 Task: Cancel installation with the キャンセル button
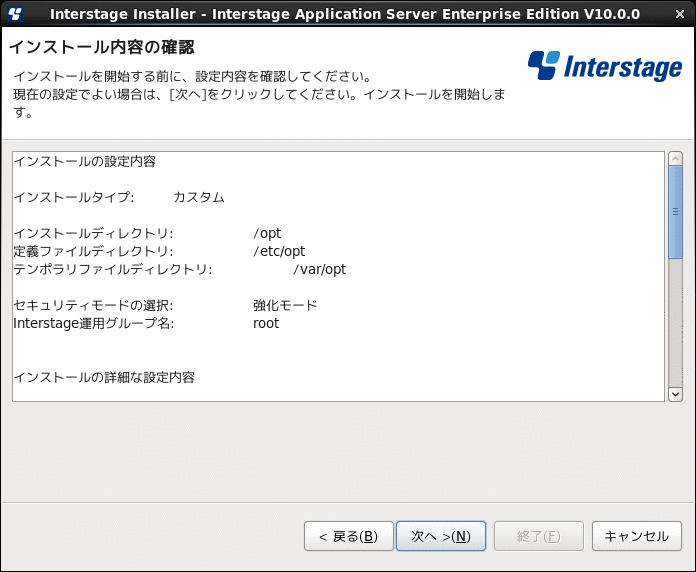coord(637,536)
